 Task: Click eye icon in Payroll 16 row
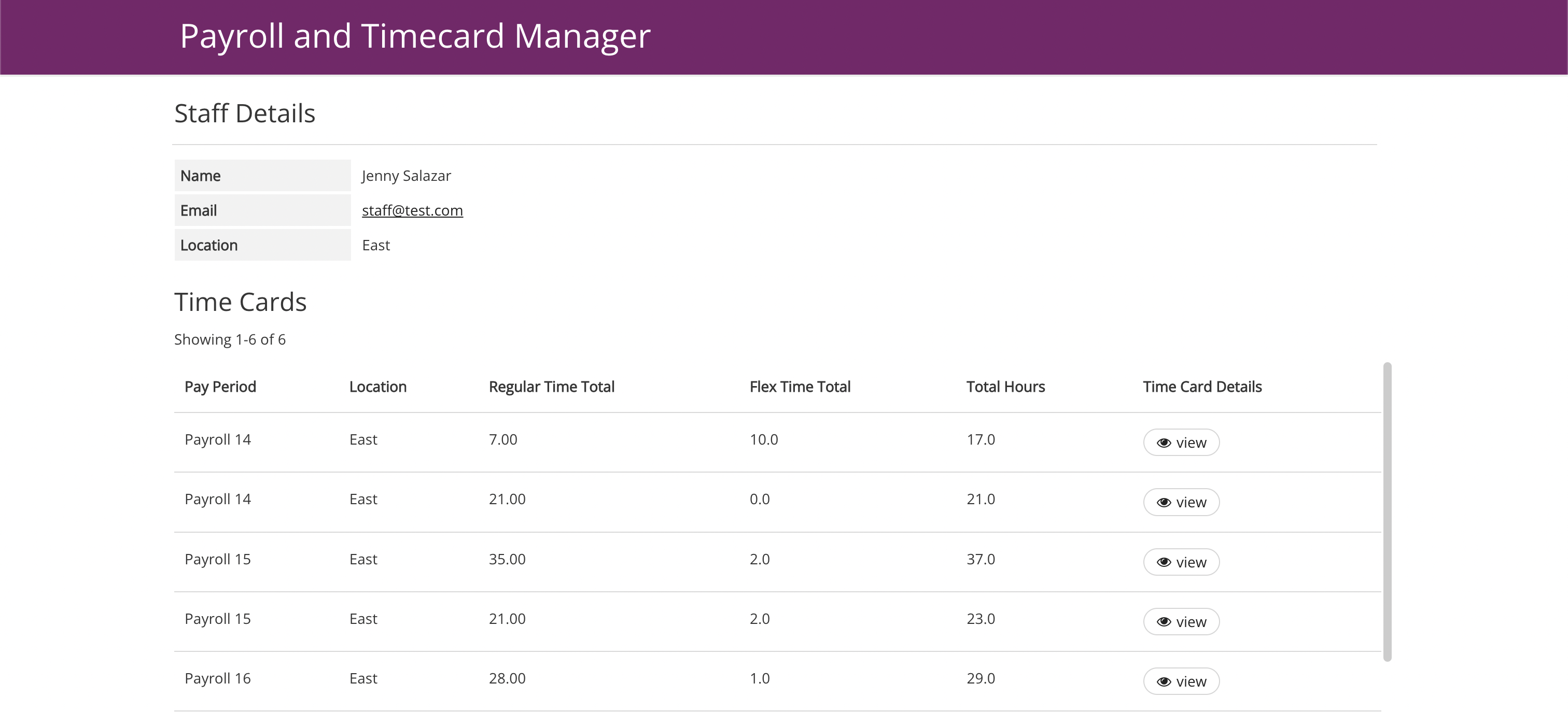1163,681
